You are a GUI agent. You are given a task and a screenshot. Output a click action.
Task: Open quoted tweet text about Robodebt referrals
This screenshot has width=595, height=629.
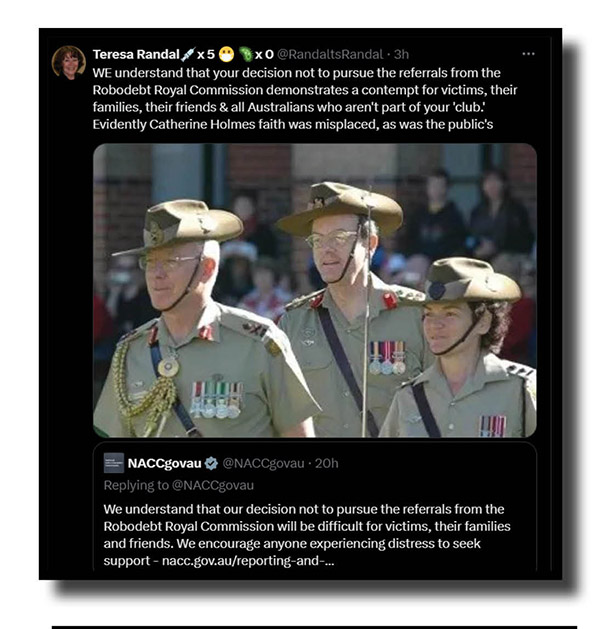coord(307,535)
